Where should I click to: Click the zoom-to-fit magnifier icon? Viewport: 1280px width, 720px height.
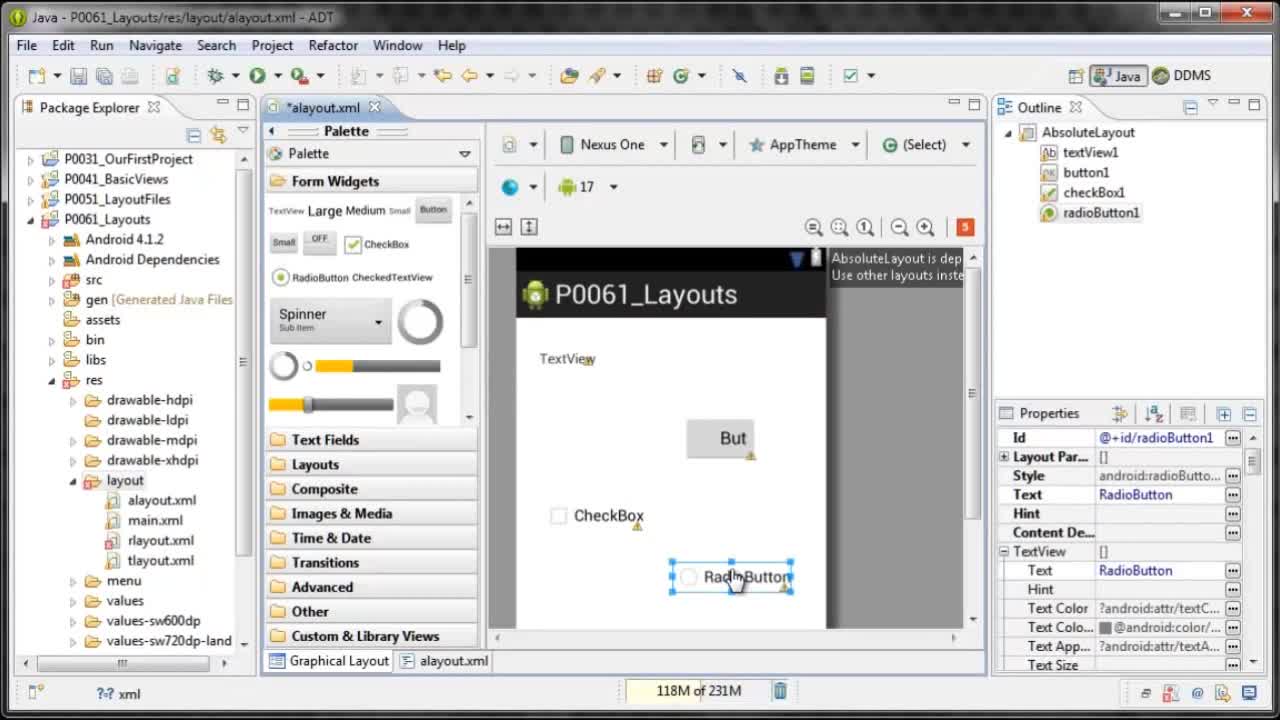click(839, 227)
